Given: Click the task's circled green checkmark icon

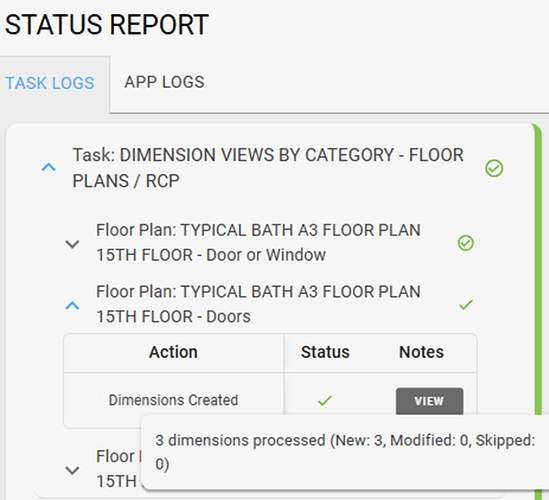Looking at the screenshot, I should [494, 168].
